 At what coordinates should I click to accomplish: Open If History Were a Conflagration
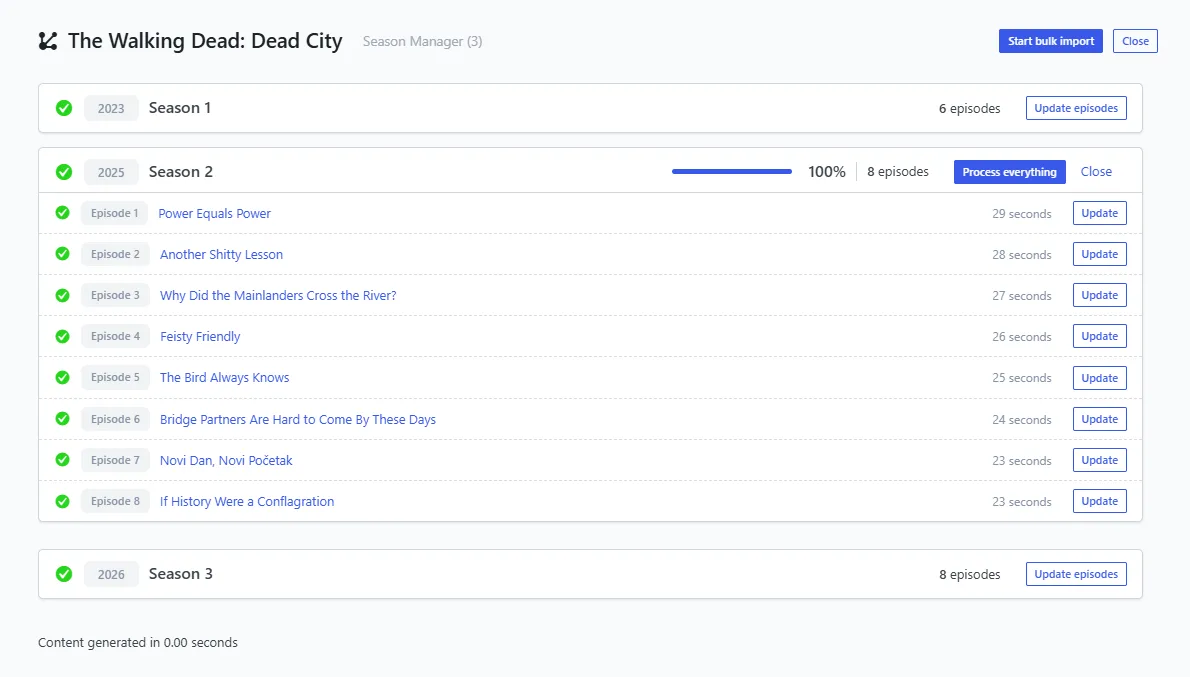(247, 501)
